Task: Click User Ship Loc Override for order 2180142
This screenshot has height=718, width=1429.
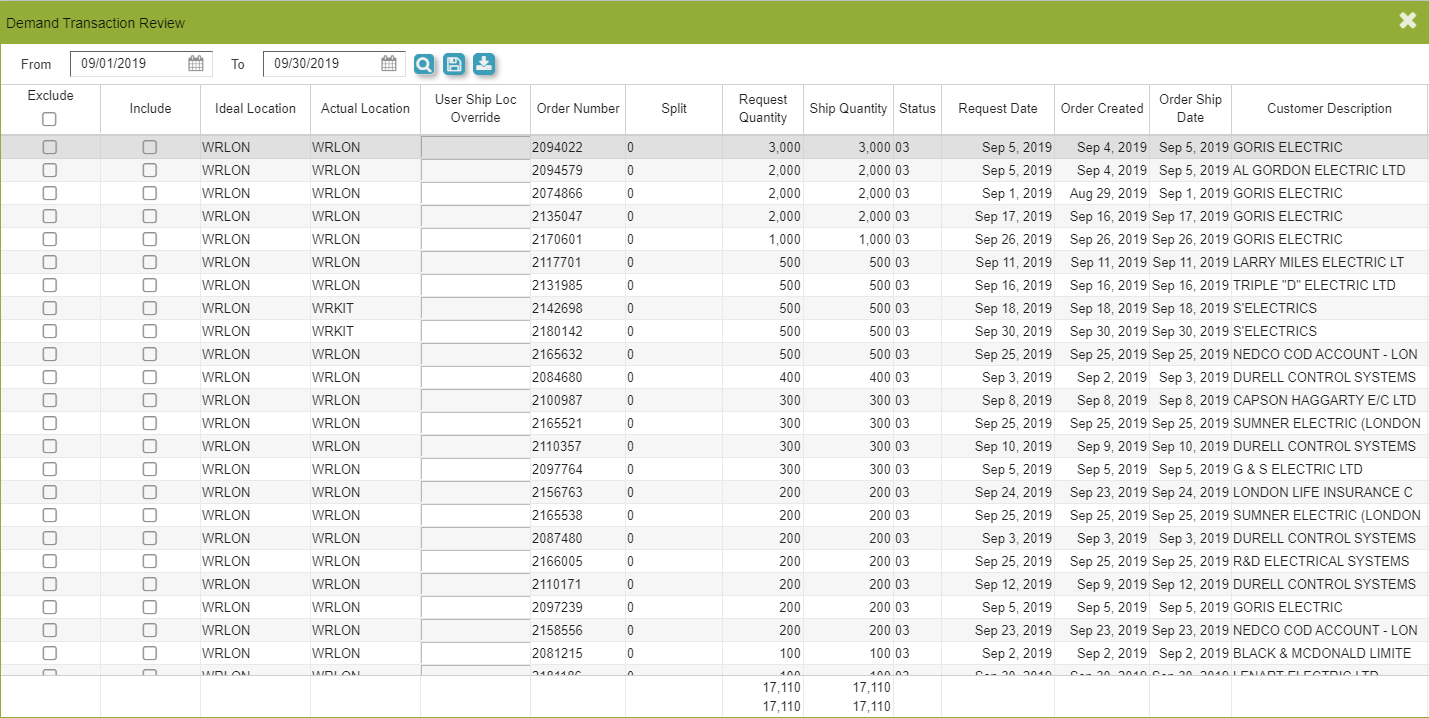Action: (x=475, y=331)
